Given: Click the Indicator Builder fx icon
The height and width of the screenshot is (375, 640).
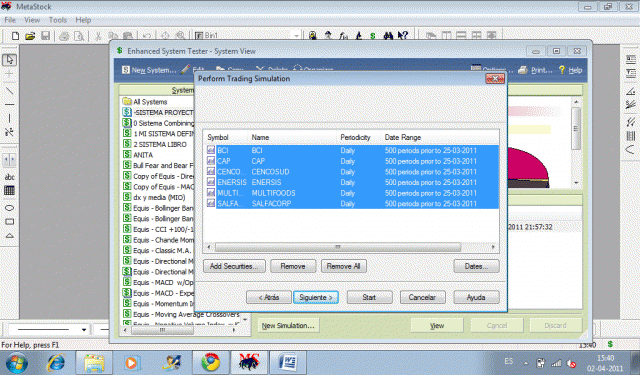Looking at the screenshot, I should point(343,36).
